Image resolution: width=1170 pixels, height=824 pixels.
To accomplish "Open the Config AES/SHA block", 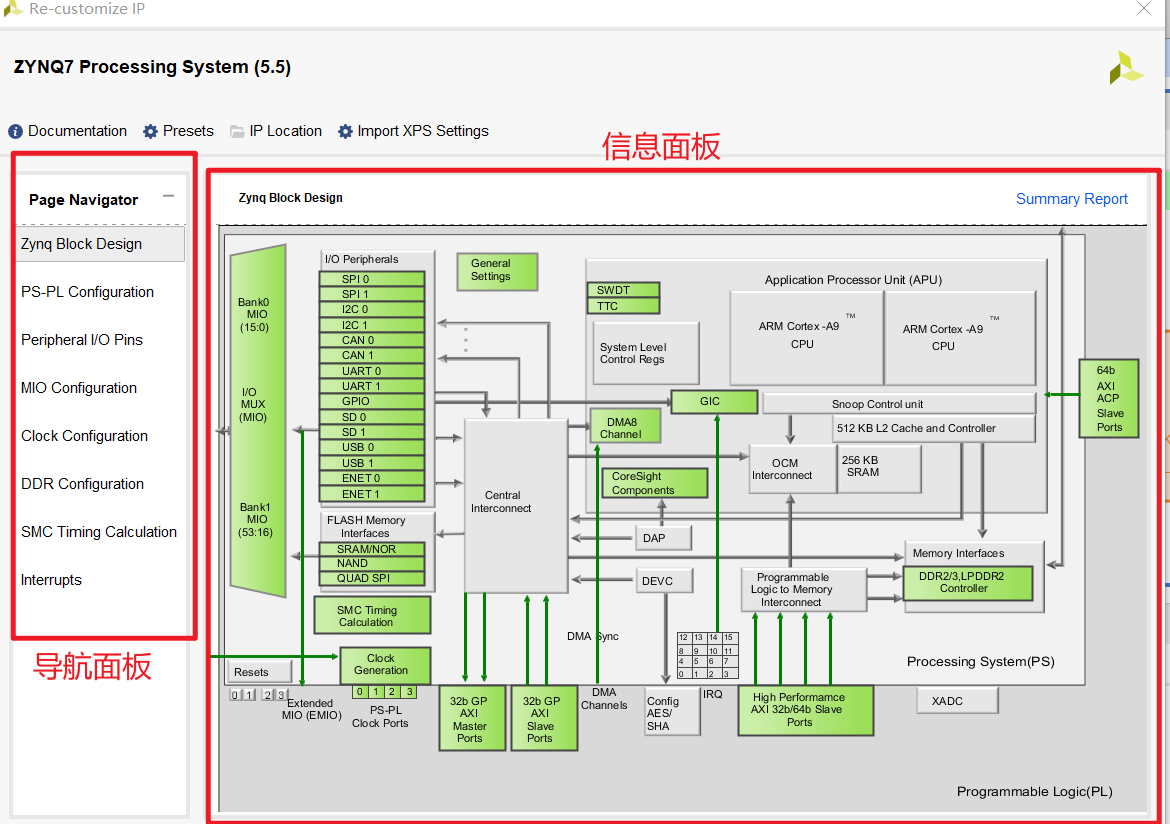I will (671, 710).
